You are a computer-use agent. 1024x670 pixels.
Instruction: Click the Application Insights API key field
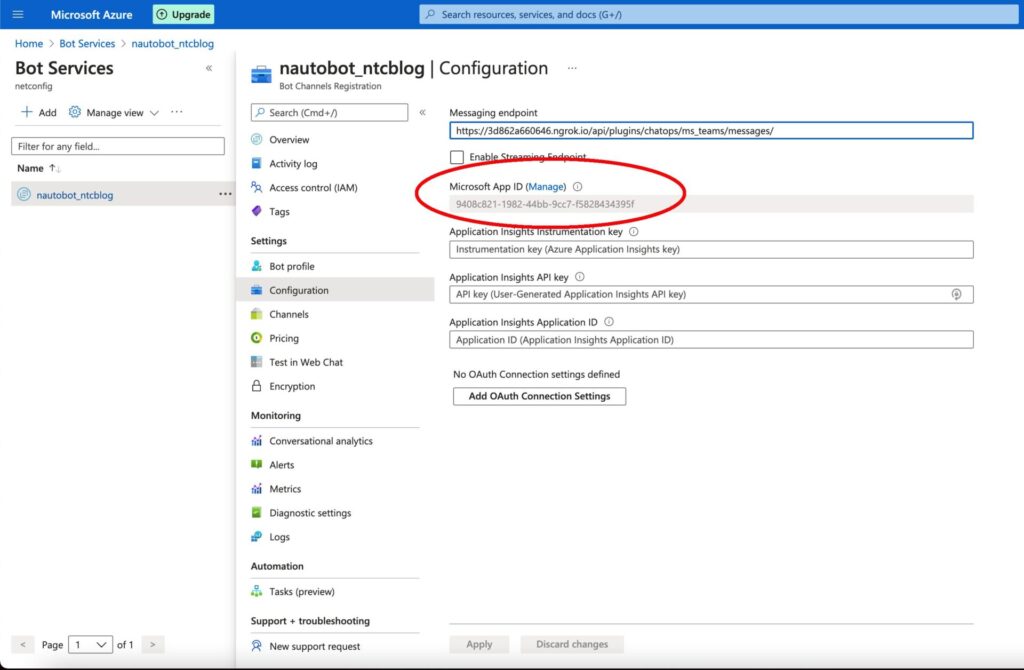(711, 295)
